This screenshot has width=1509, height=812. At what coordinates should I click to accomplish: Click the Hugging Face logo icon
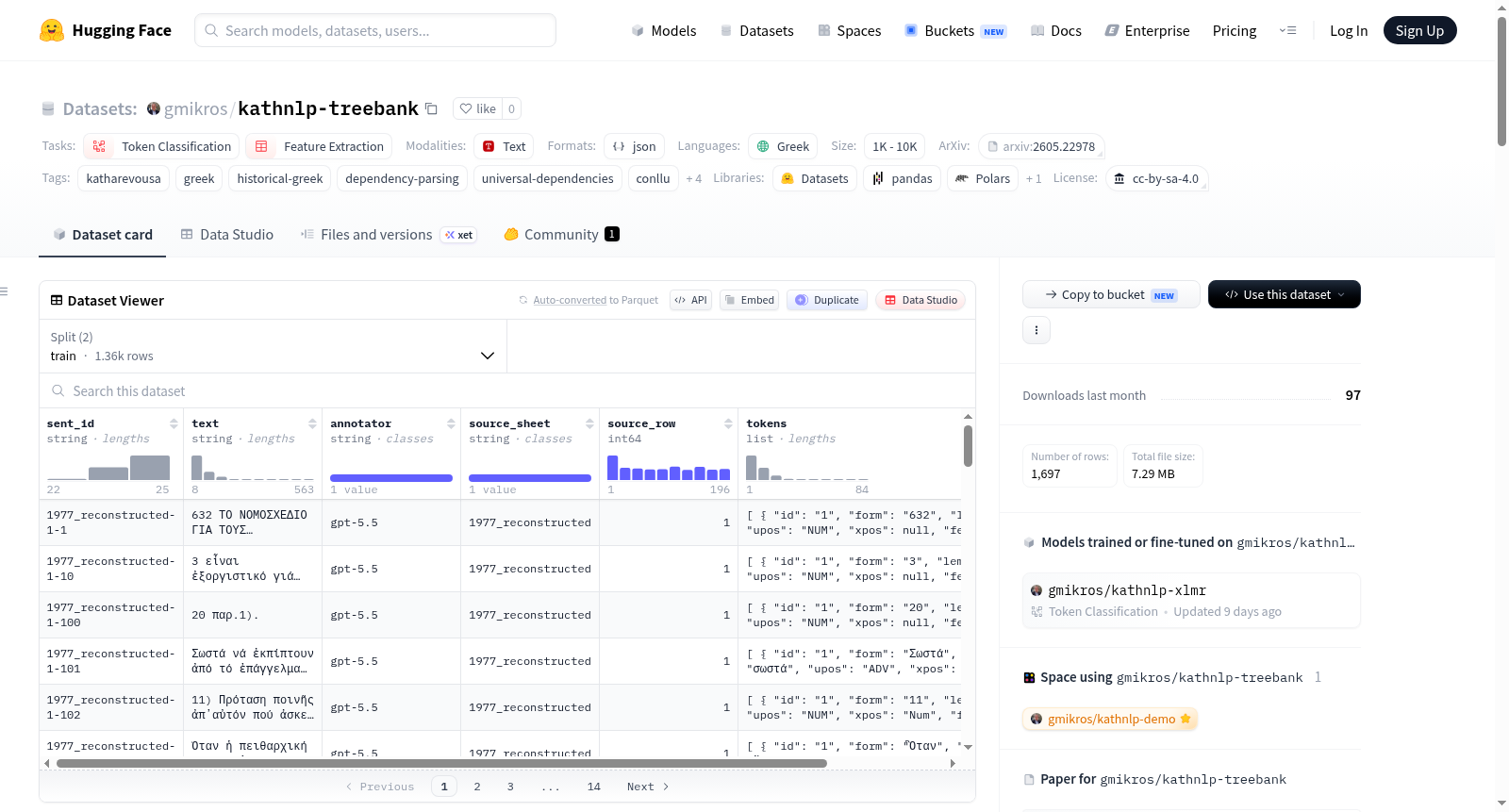pos(52,30)
